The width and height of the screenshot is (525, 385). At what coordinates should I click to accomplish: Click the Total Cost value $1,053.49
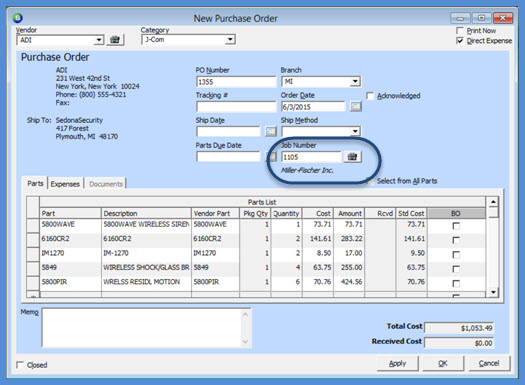[459, 328]
